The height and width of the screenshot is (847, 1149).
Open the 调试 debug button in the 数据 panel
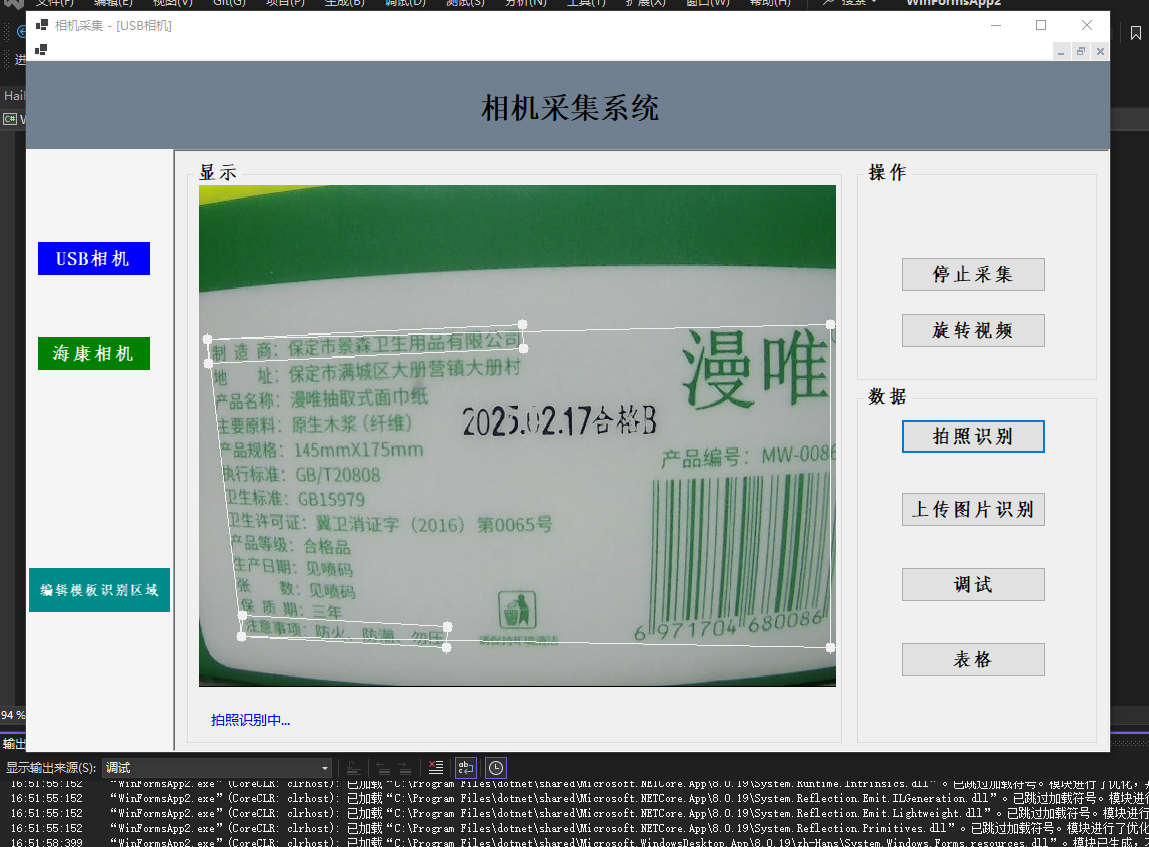point(973,585)
